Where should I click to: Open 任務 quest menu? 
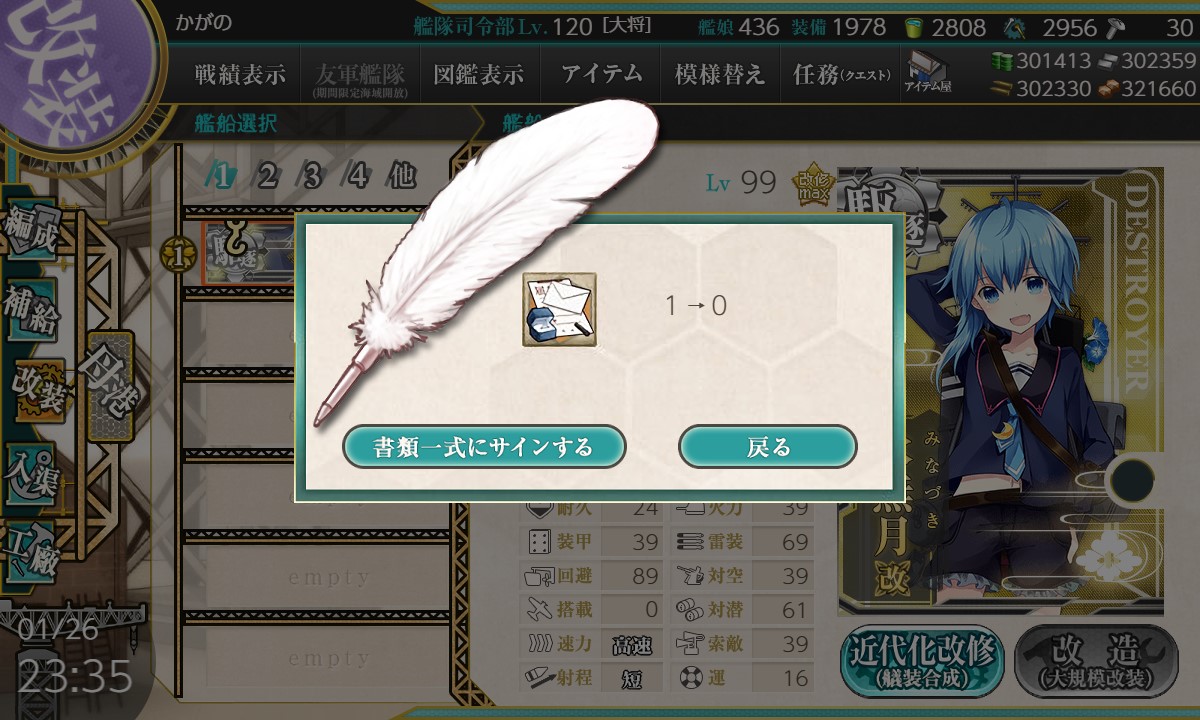840,74
